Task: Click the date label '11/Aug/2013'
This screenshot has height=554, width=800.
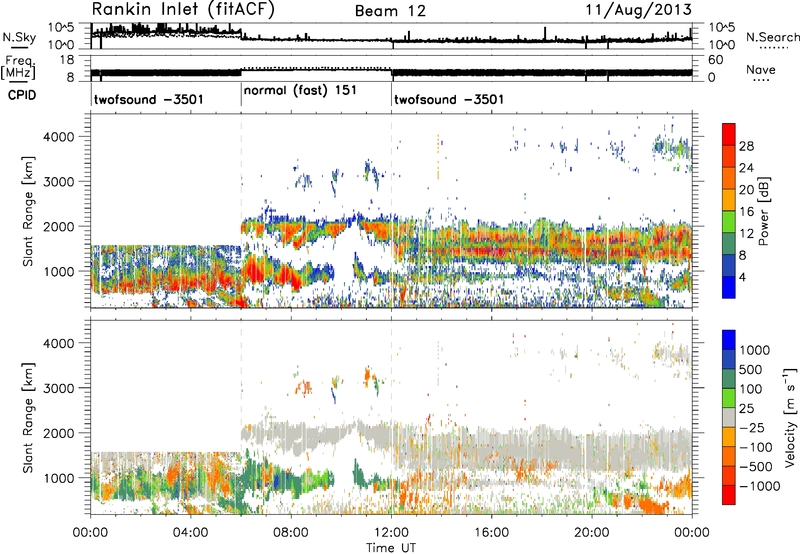Action: [639, 10]
